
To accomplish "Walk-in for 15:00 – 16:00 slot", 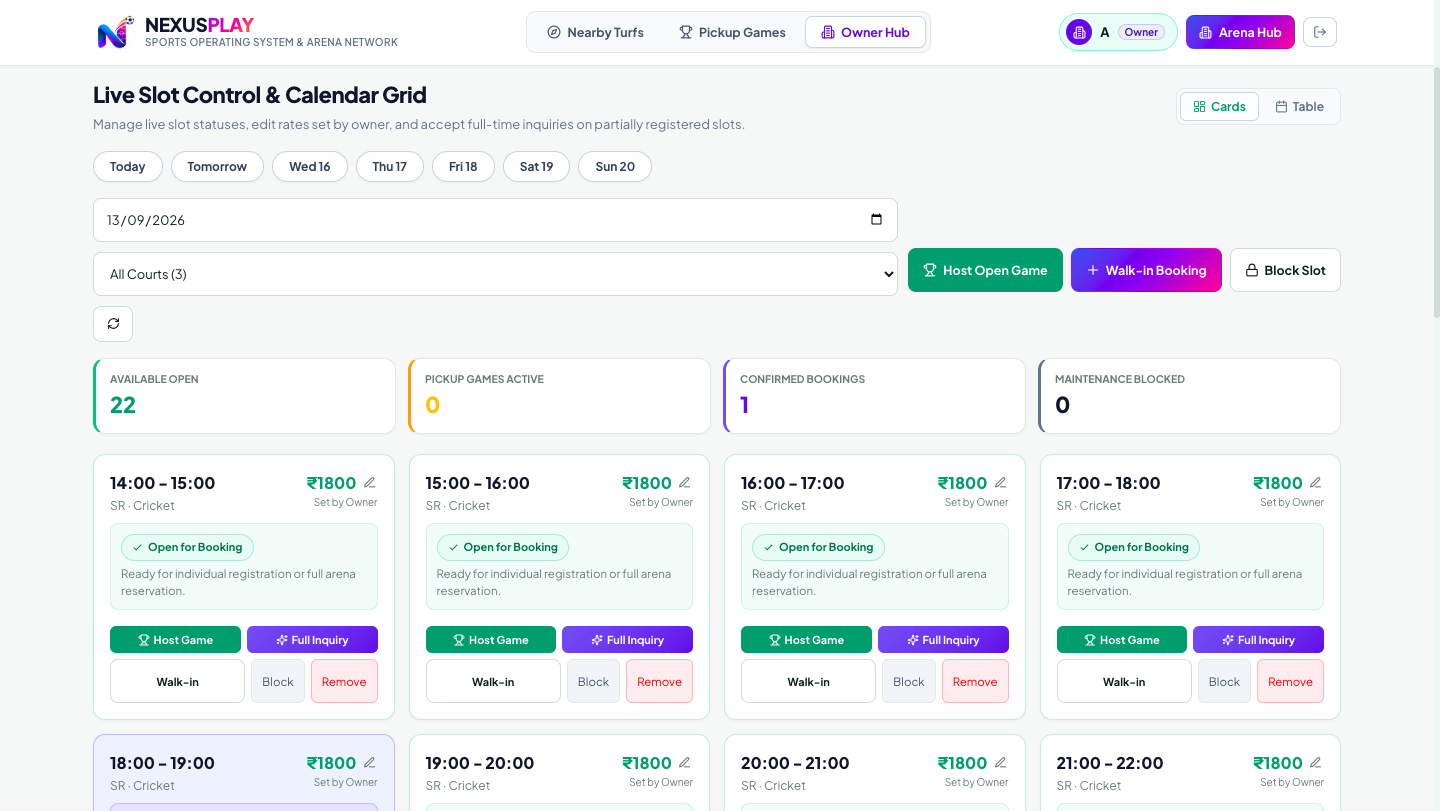I will [493, 681].
